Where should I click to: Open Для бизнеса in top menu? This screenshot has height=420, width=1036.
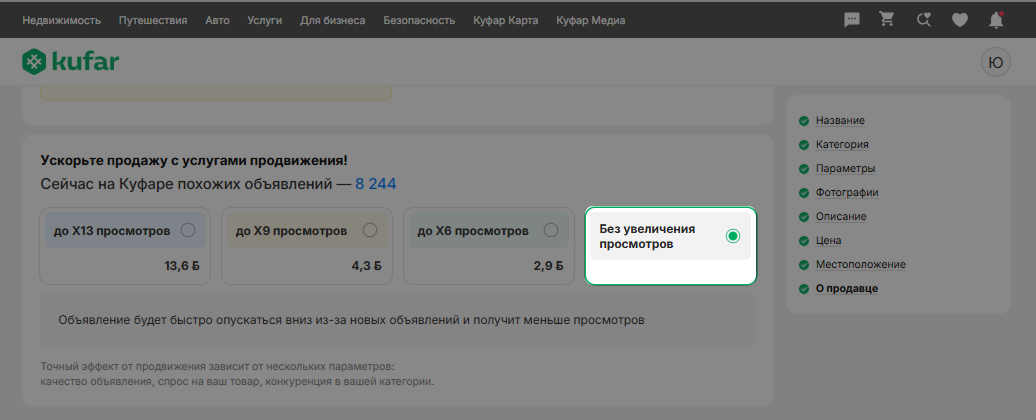coord(332,20)
